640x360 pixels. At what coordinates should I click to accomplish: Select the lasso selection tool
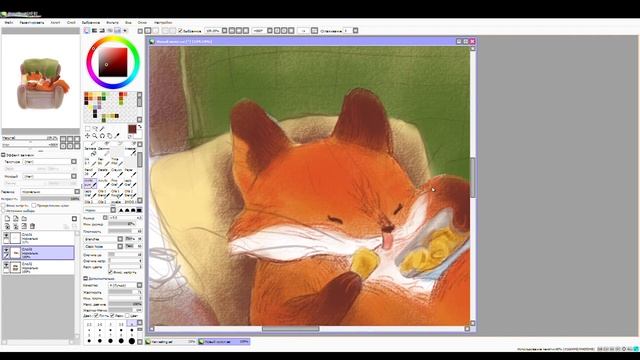pyautogui.click(x=95, y=129)
